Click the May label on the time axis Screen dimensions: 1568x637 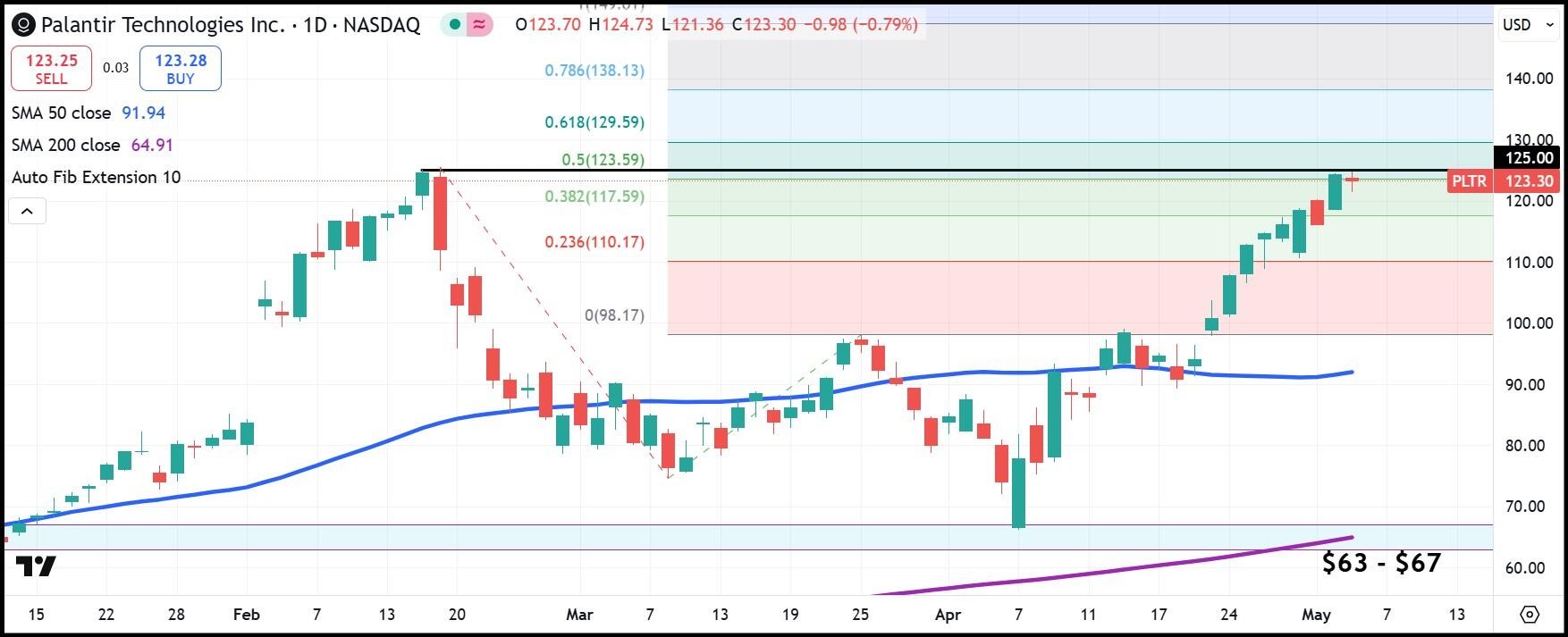(1316, 615)
